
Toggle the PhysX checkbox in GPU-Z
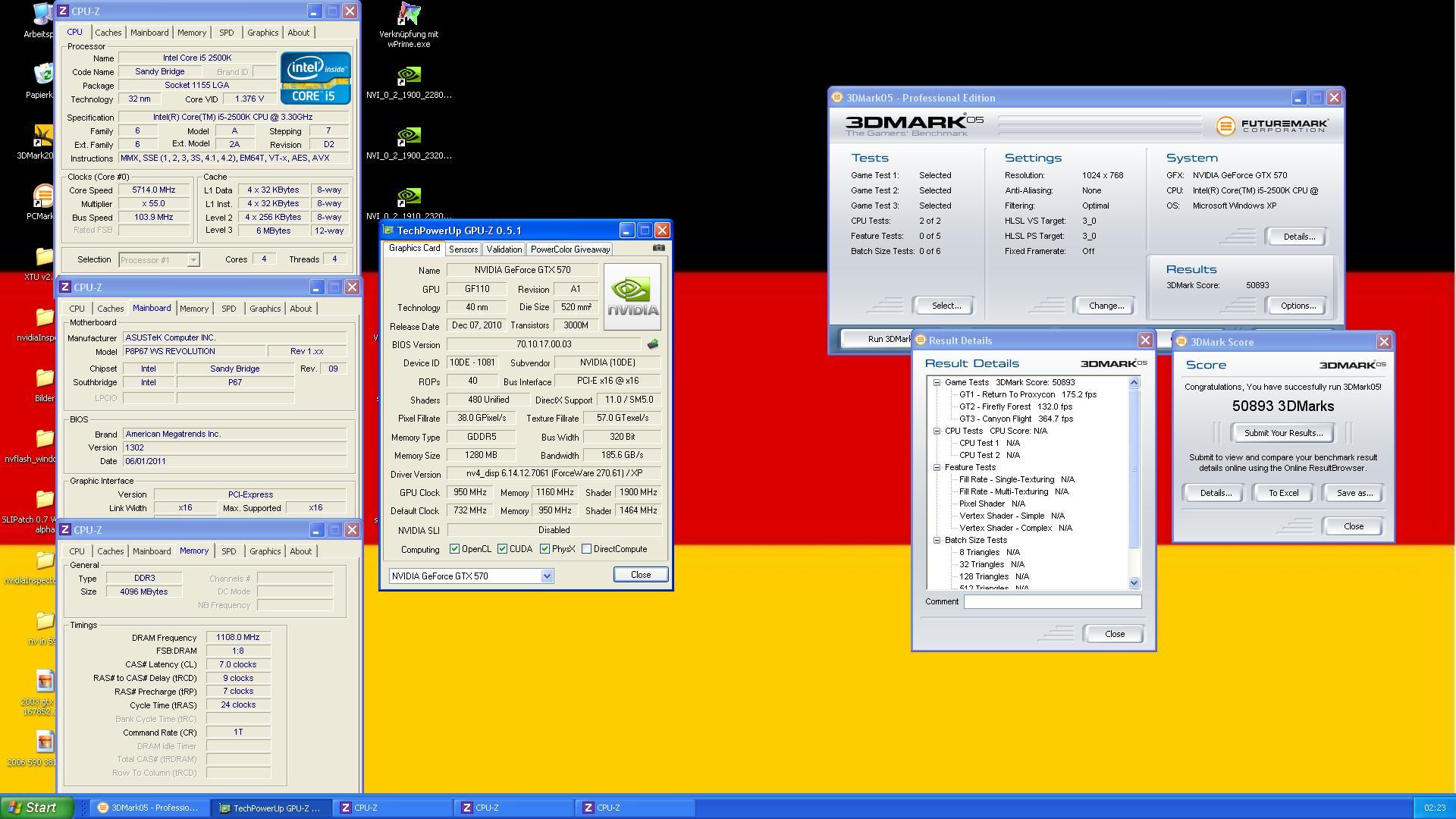point(544,549)
